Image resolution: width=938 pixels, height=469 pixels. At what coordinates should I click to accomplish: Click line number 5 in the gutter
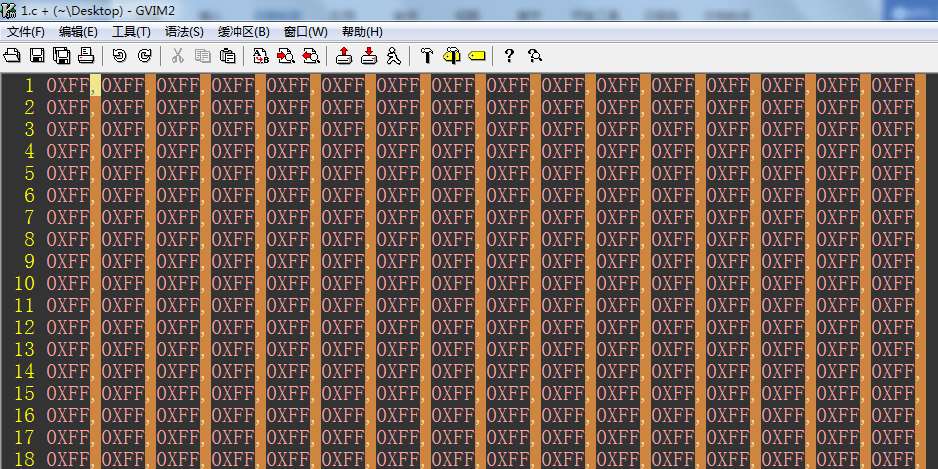click(x=29, y=173)
